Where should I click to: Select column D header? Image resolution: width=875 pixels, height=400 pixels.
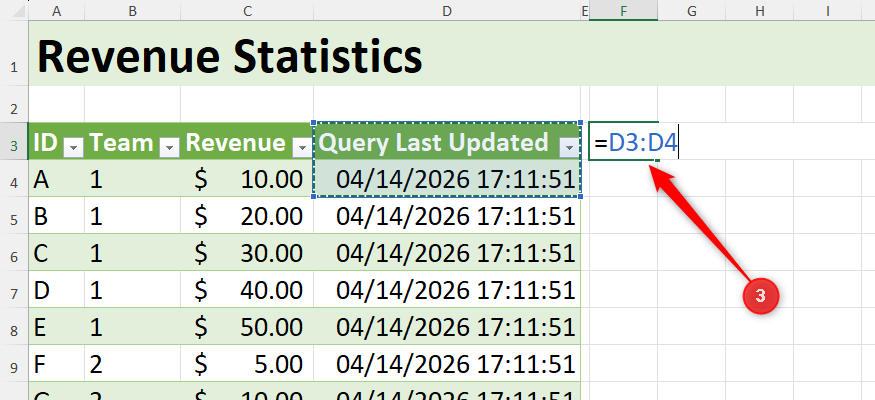coord(446,10)
